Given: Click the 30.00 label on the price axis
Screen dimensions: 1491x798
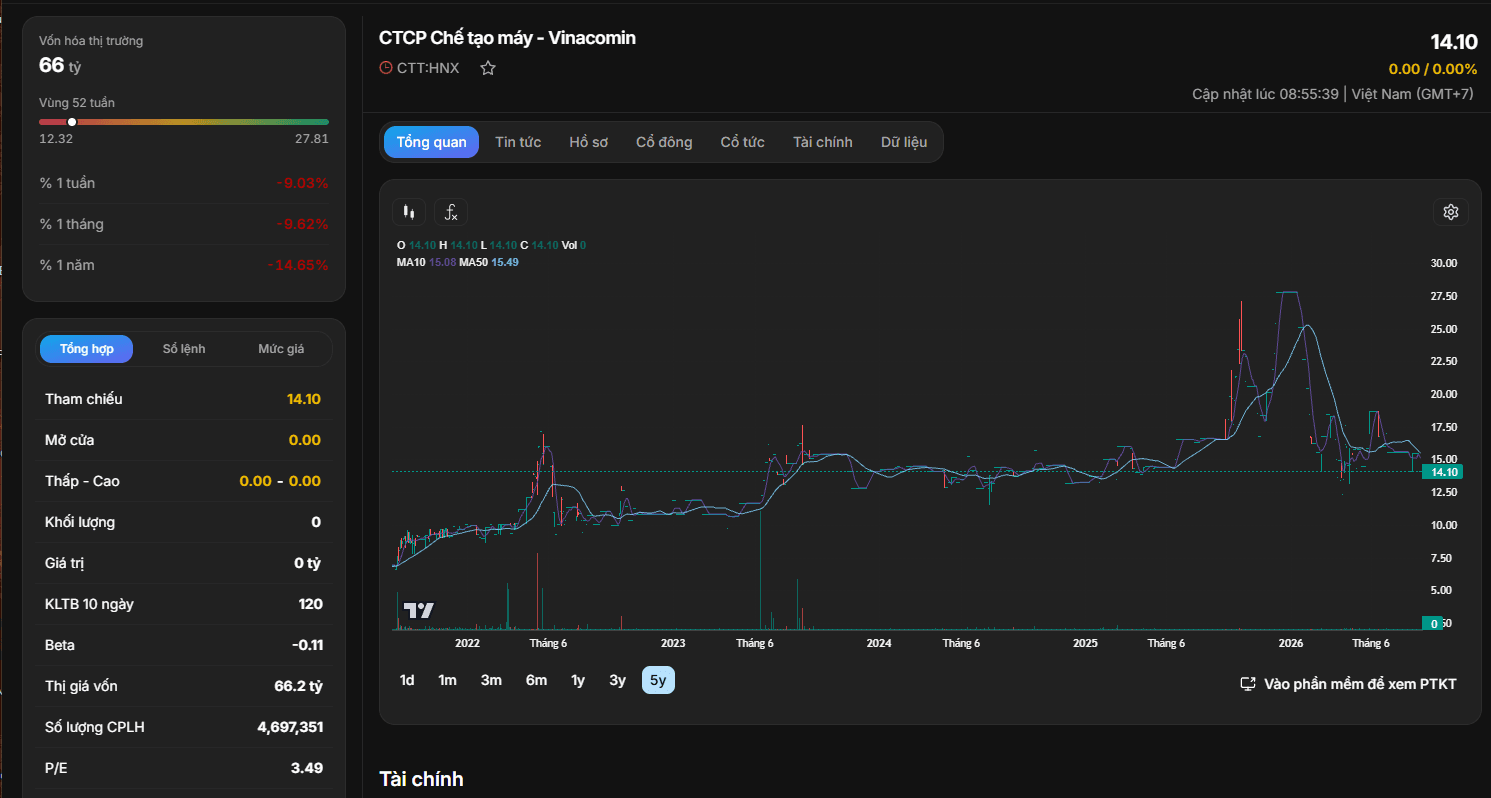Looking at the screenshot, I should pyautogui.click(x=1445, y=263).
